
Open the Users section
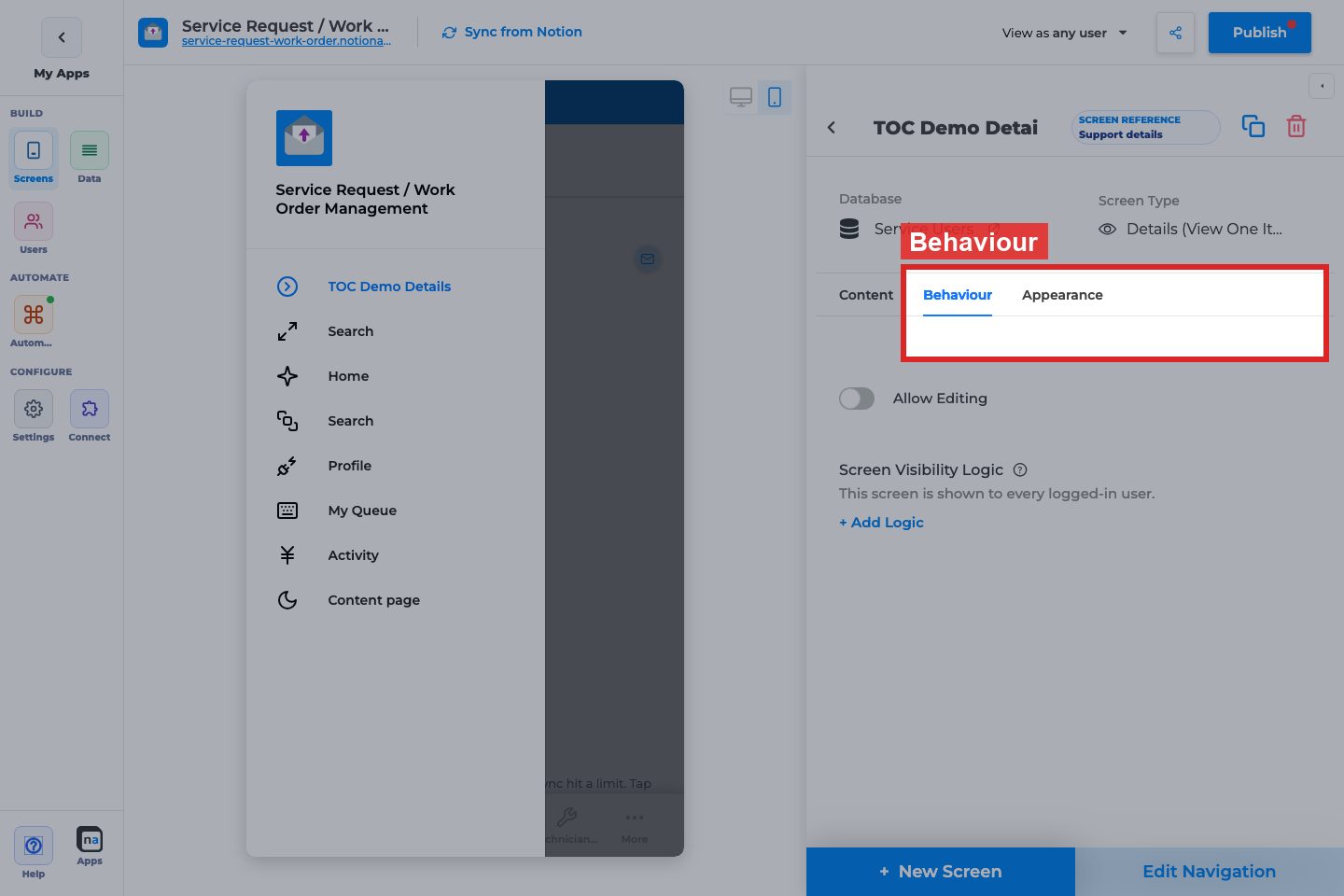coord(34,229)
